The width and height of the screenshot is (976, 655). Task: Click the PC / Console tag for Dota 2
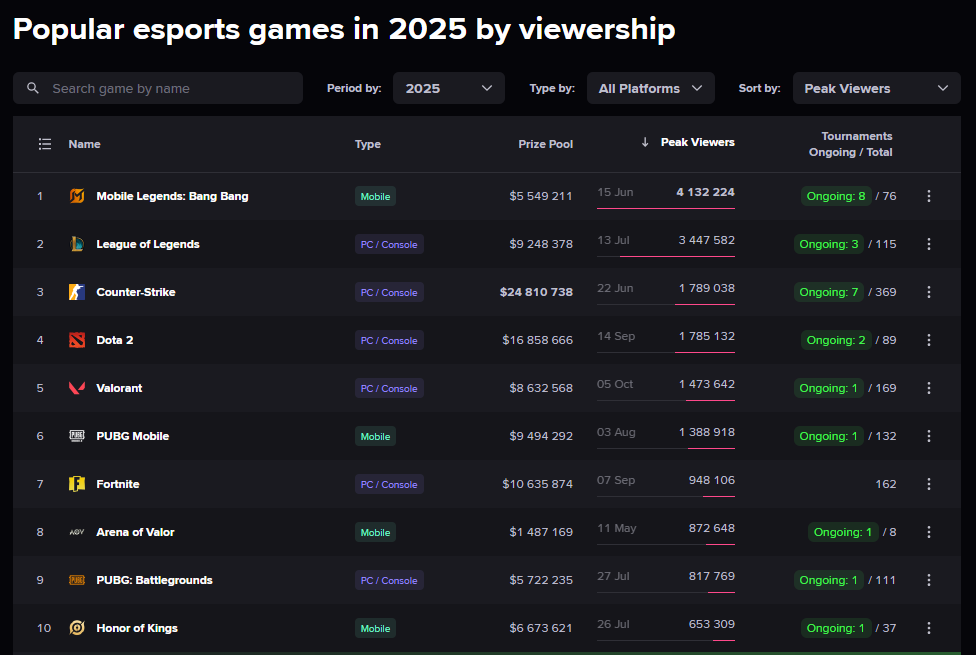pyautogui.click(x=389, y=340)
